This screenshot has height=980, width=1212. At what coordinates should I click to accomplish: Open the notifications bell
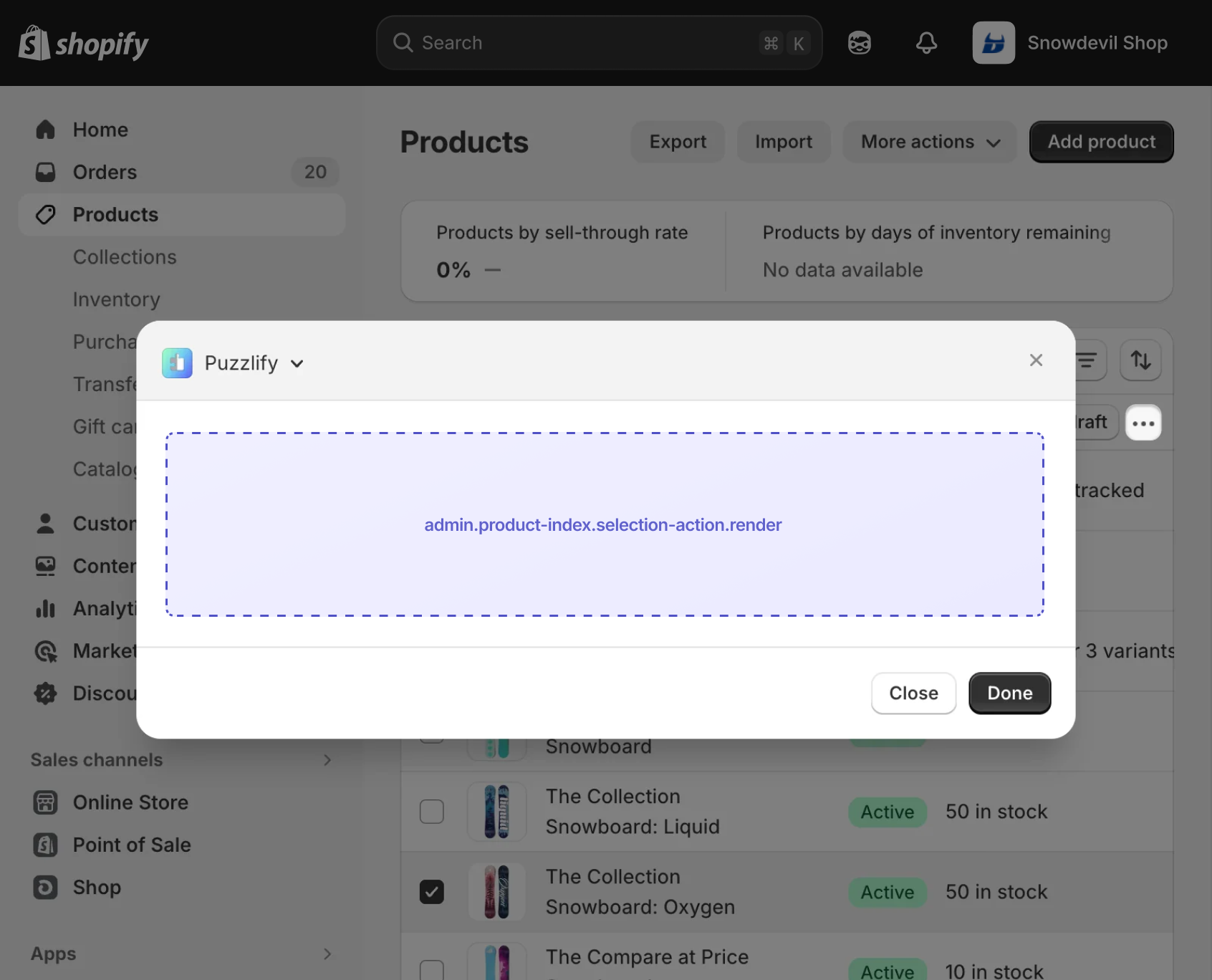(926, 43)
